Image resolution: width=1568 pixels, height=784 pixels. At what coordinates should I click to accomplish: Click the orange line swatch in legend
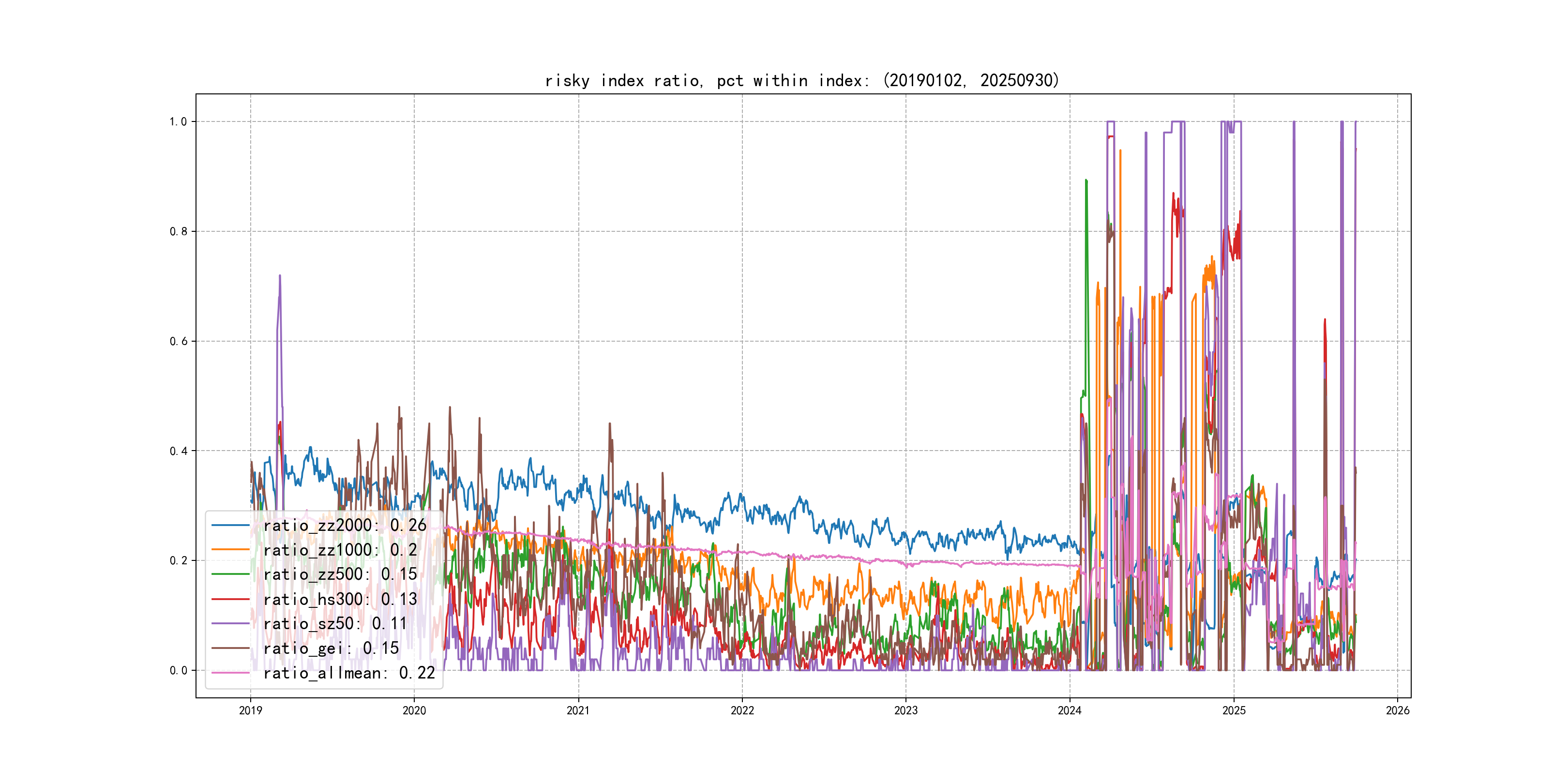click(x=231, y=550)
